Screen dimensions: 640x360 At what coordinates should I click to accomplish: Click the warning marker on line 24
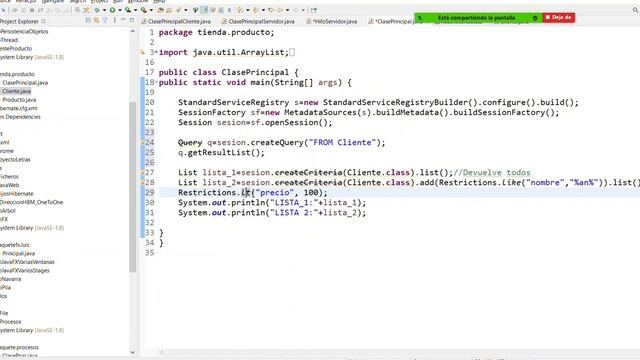pyautogui.click(x=142, y=142)
